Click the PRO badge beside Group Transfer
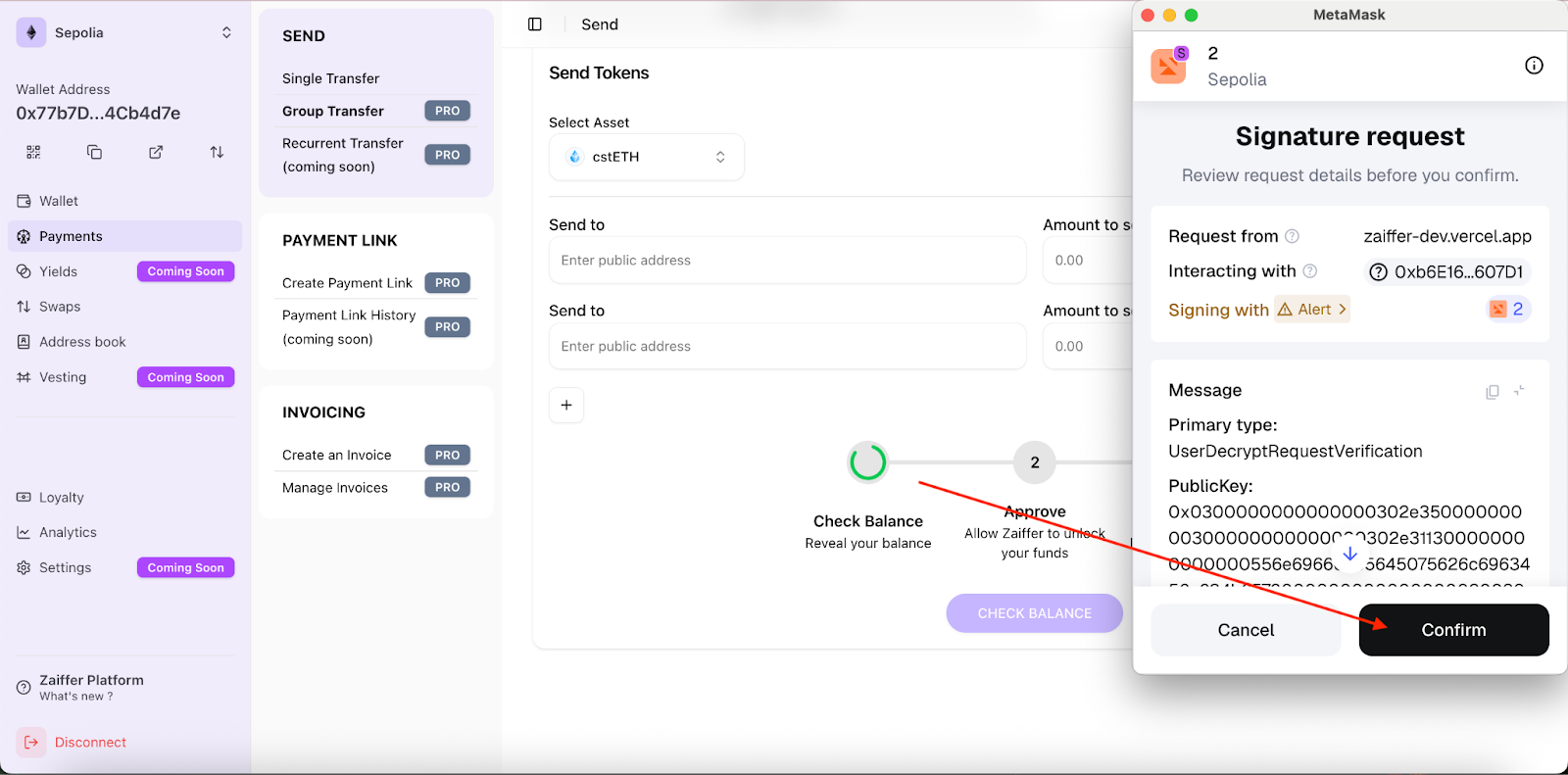The image size is (1568, 775). pos(448,111)
